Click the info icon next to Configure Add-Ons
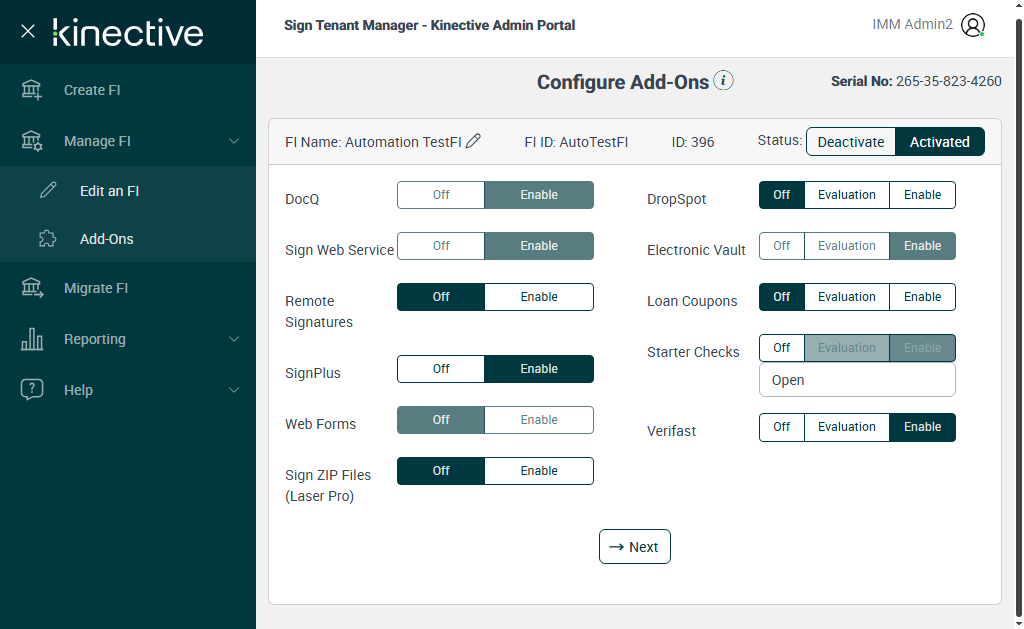This screenshot has width=1024, height=629. pyautogui.click(x=723, y=80)
